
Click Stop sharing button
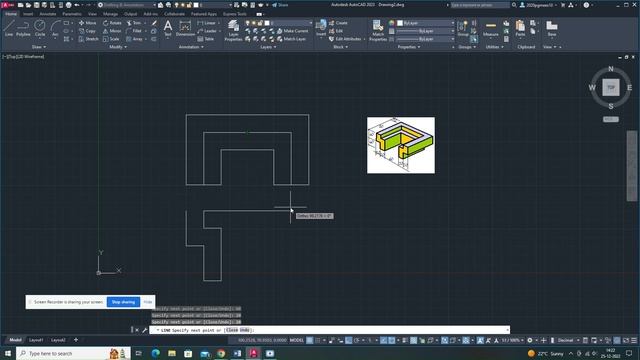[x=123, y=302]
